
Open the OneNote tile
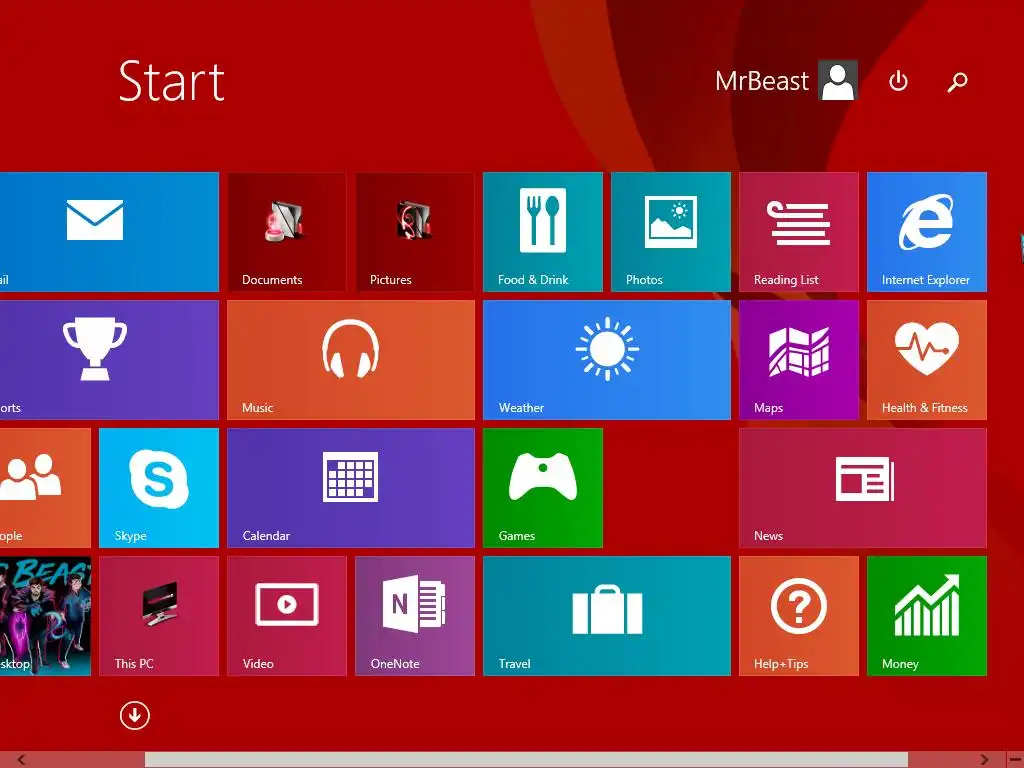click(415, 616)
